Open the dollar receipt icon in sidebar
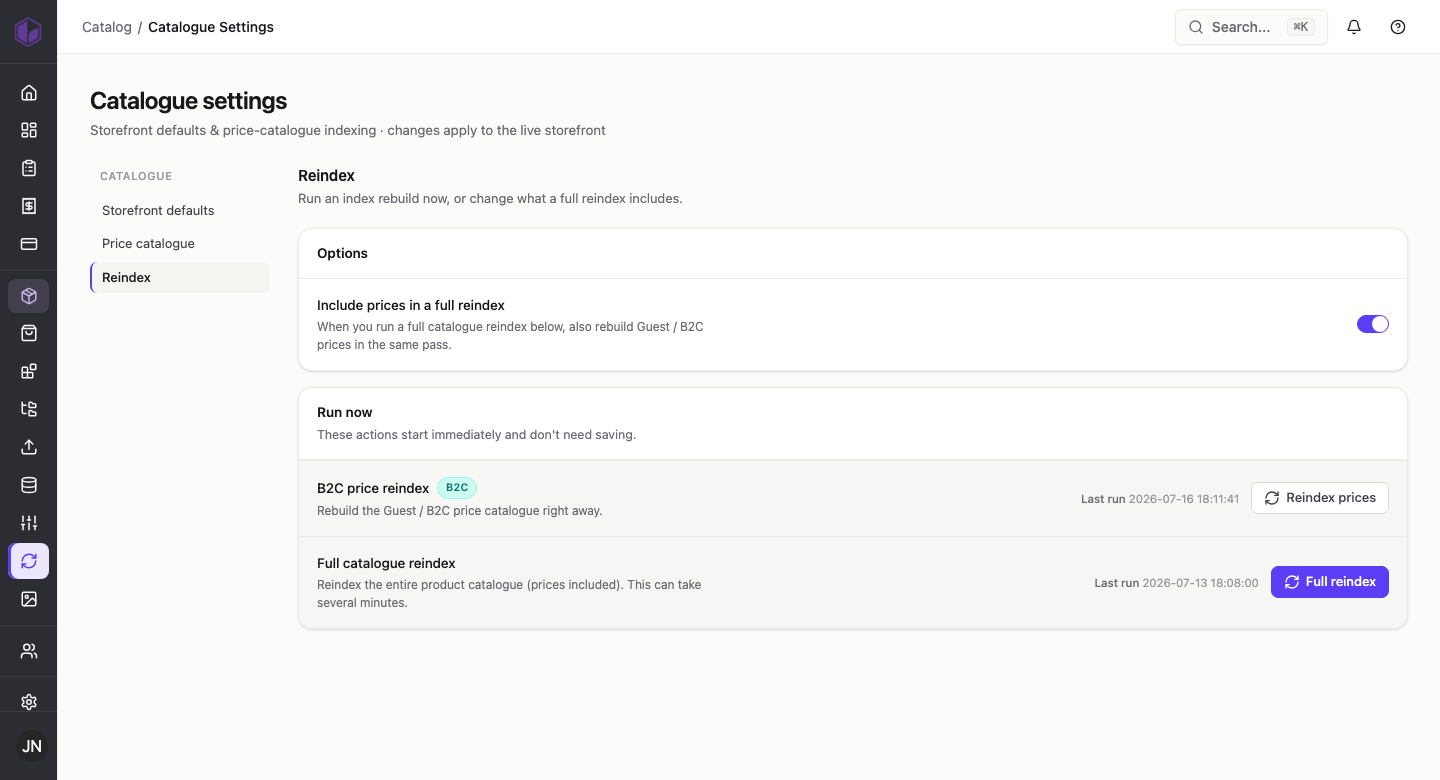1440x780 pixels. click(x=29, y=206)
